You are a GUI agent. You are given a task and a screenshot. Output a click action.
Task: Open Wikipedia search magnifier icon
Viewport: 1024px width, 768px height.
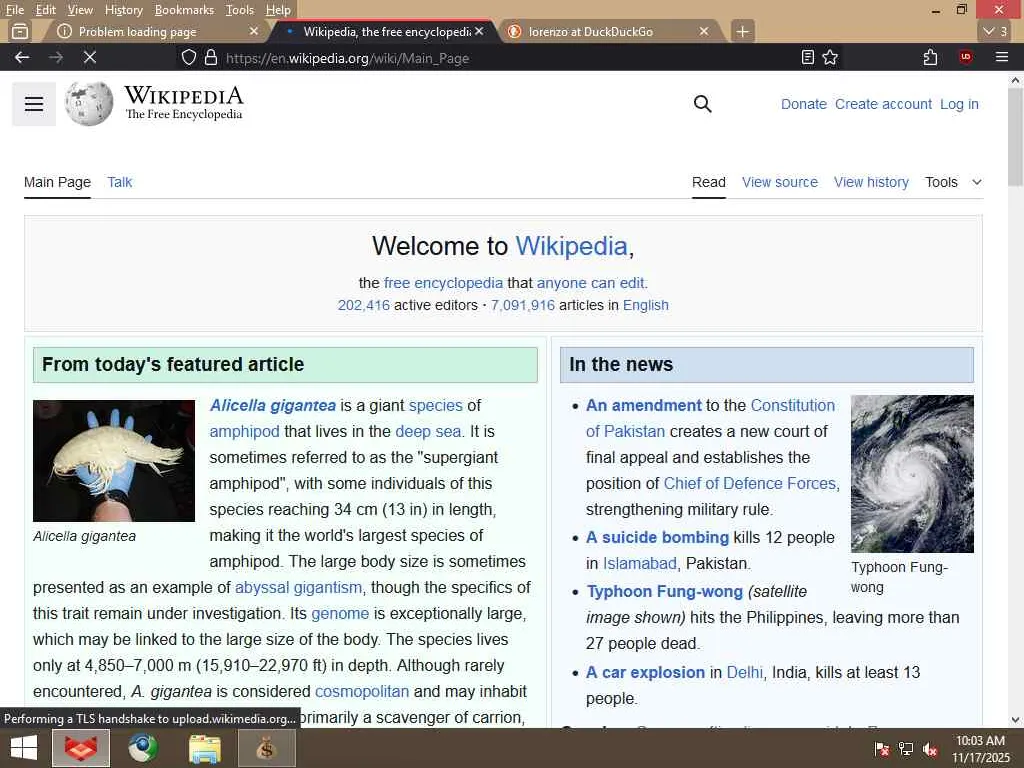tap(702, 104)
